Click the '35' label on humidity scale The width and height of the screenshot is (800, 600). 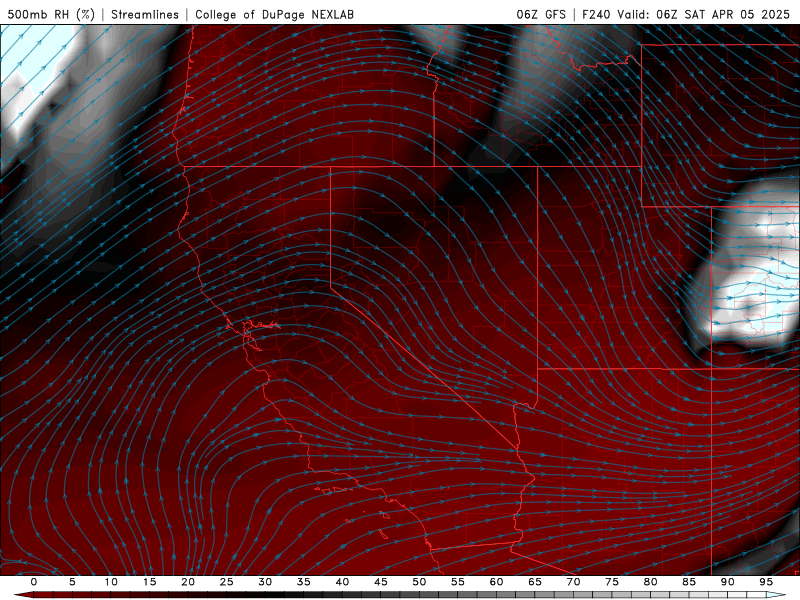pyautogui.click(x=304, y=582)
